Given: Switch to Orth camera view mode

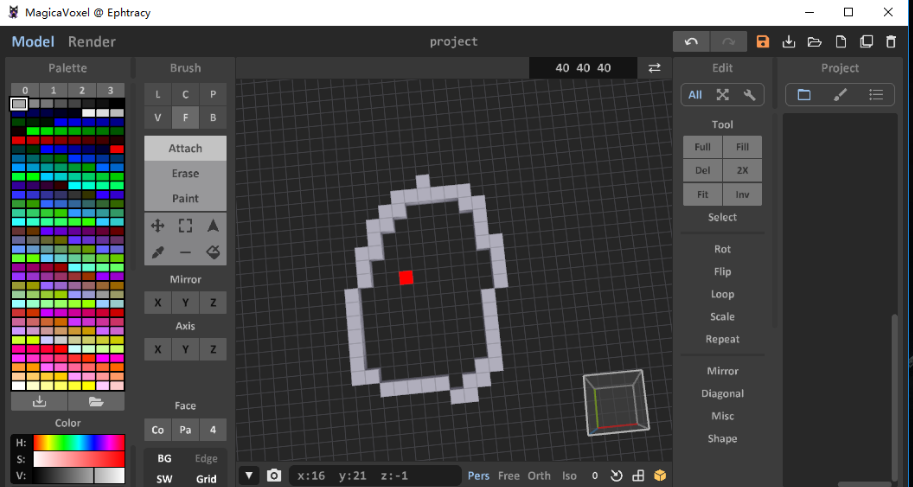Looking at the screenshot, I should 539,476.
